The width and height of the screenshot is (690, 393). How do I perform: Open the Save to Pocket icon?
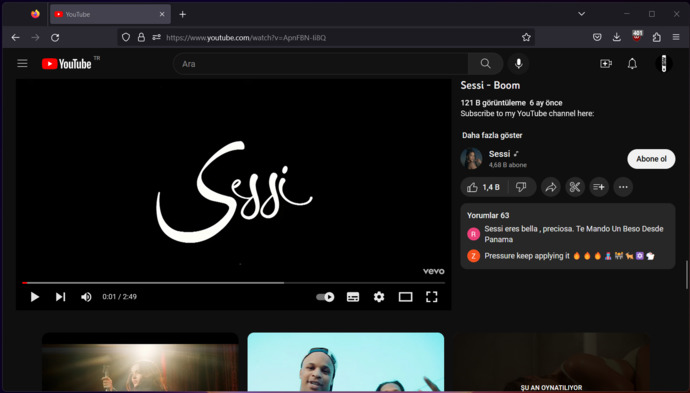[x=597, y=38]
